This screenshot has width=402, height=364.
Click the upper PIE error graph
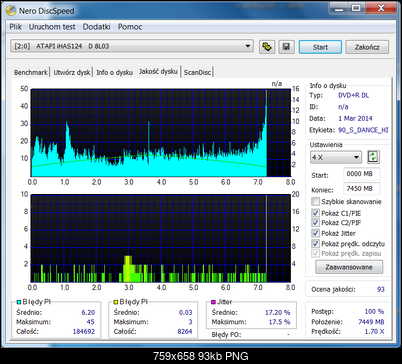[161, 133]
